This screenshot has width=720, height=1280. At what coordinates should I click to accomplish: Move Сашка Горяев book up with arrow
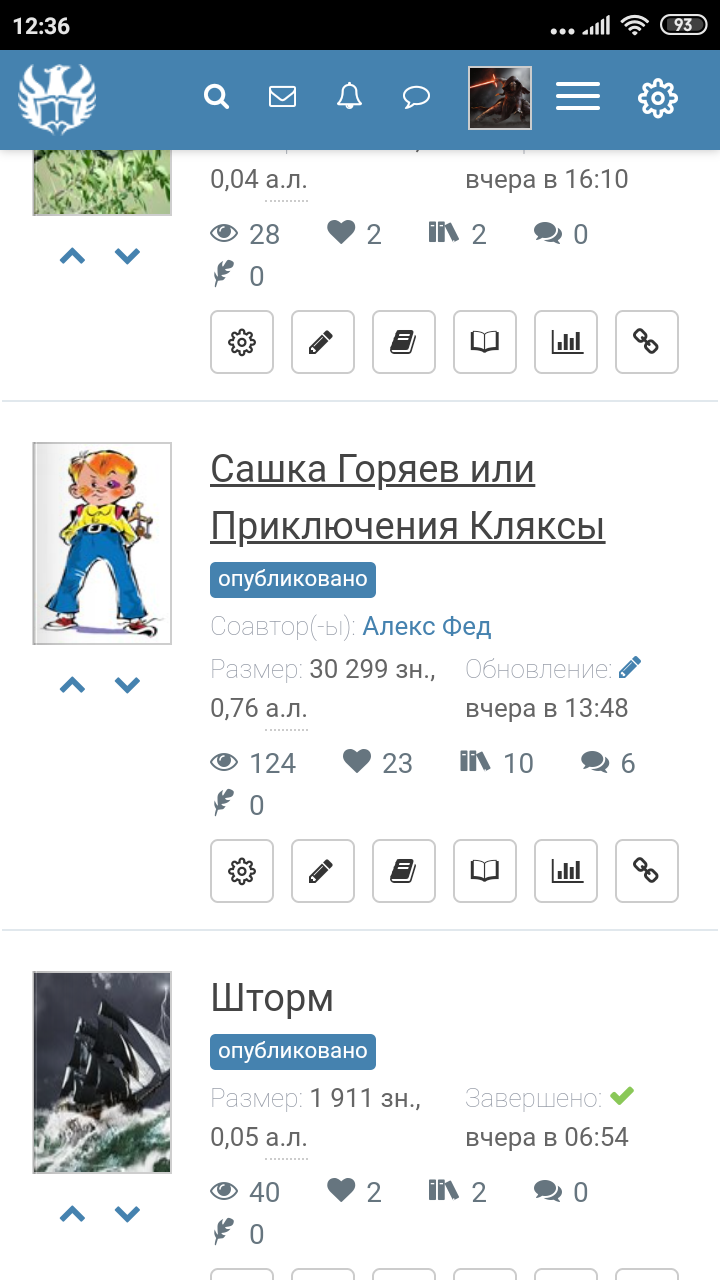[x=72, y=685]
